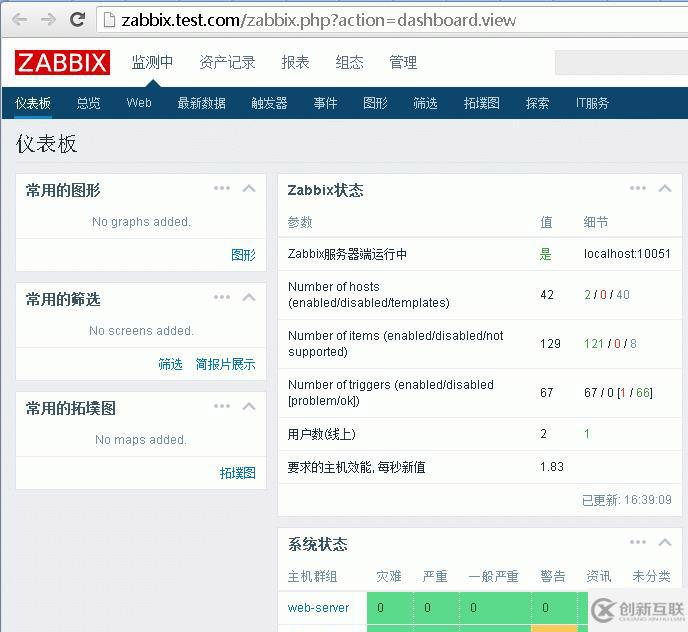This screenshot has height=632, width=688.
Task: Open options dots for 系统状态 widget
Action: pyautogui.click(x=638, y=542)
